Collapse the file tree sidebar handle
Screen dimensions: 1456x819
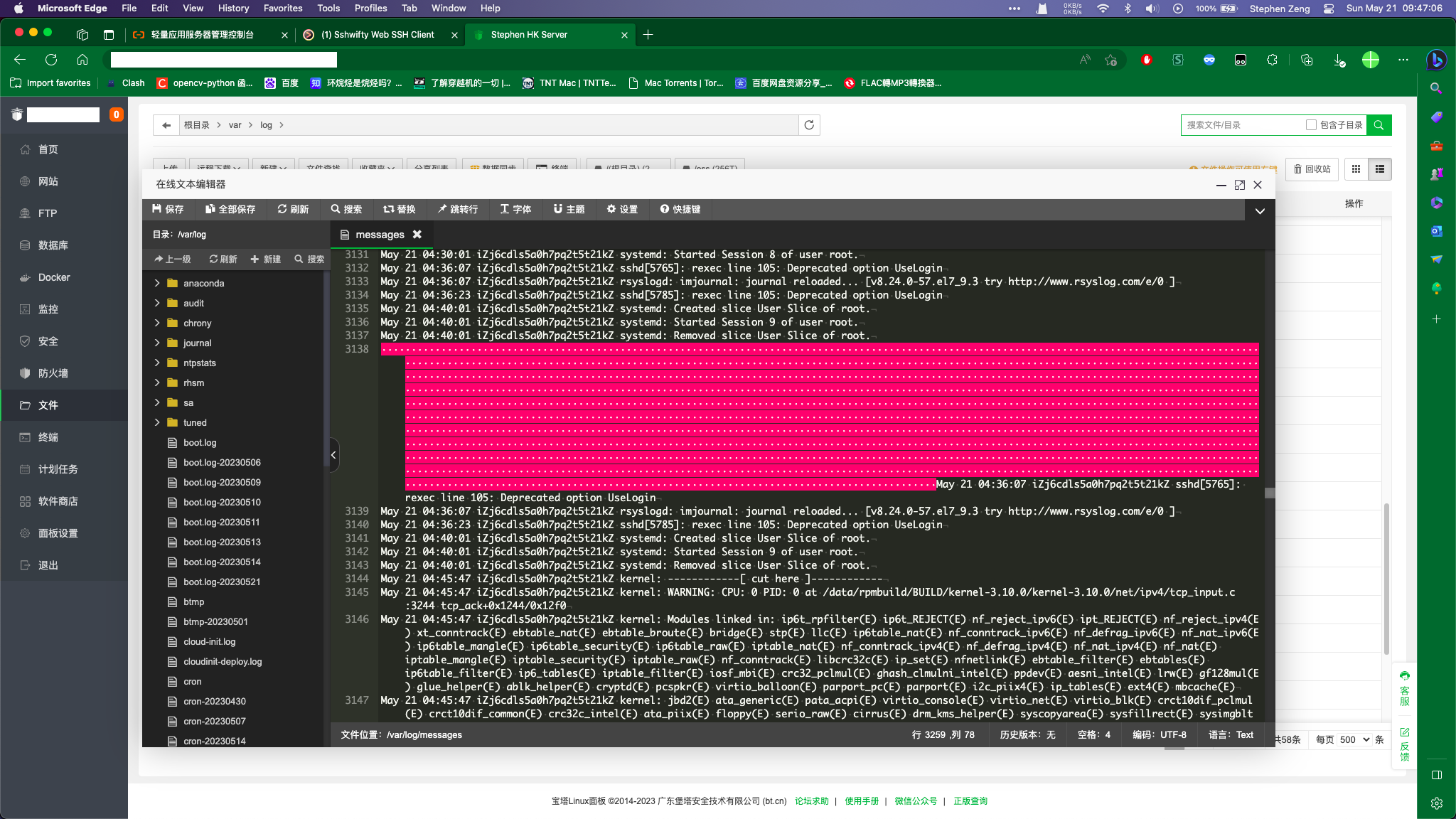coord(334,455)
